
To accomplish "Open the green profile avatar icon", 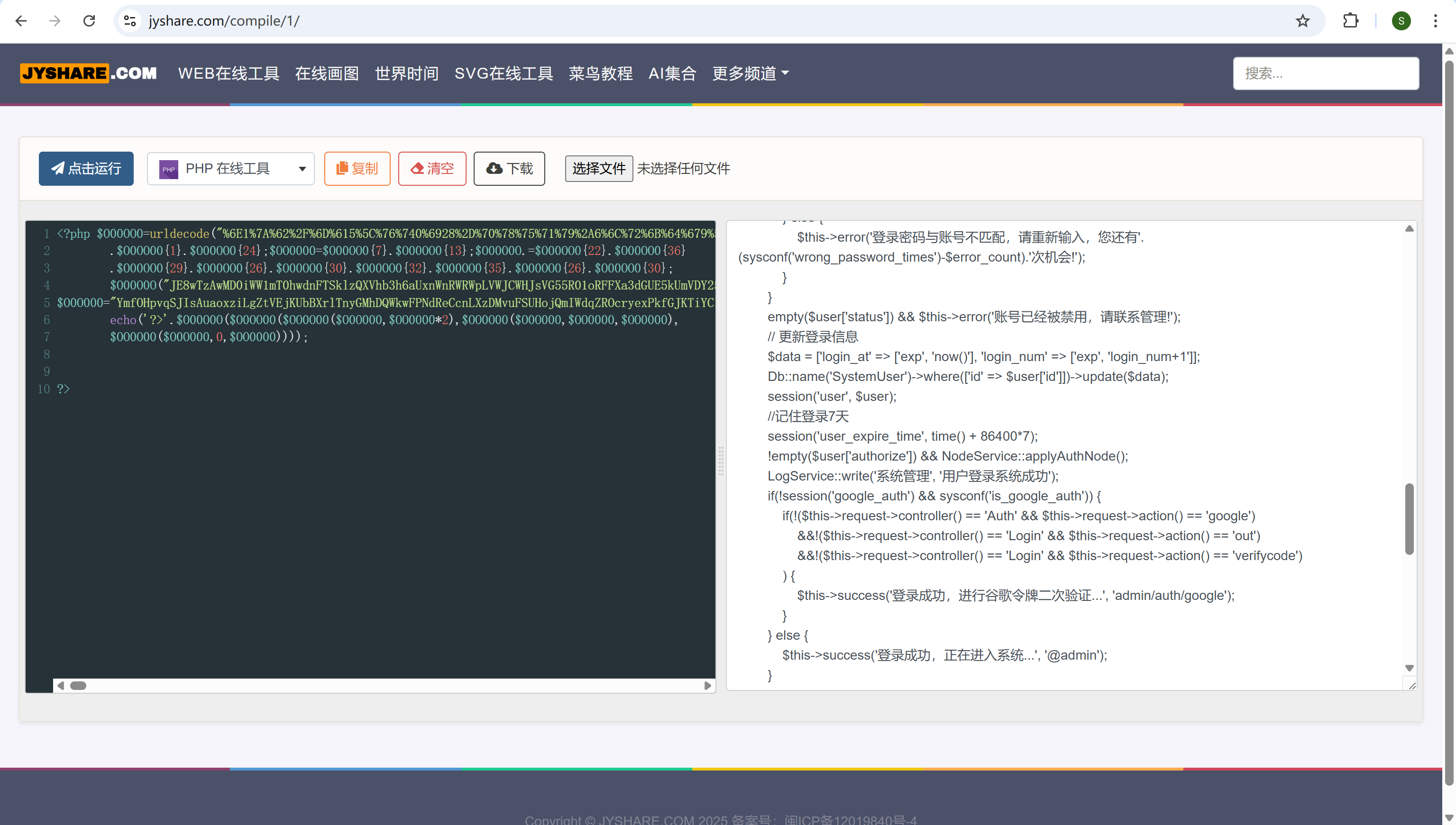I will click(x=1401, y=21).
